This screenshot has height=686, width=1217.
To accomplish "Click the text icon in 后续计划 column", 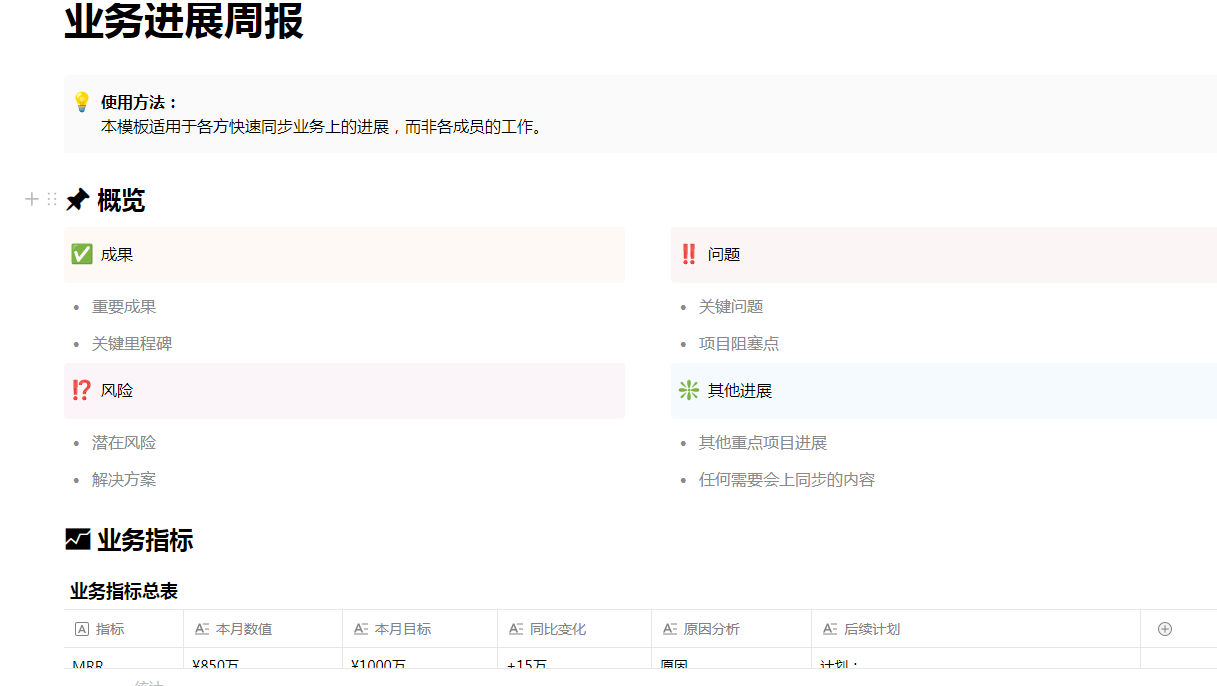I will click(830, 629).
